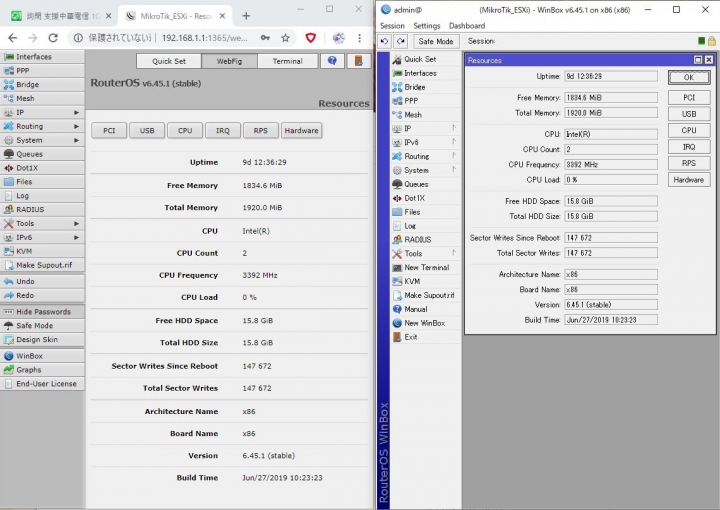Click Hardware button in WinBox Resources
The height and width of the screenshot is (510, 720).
tap(689, 180)
